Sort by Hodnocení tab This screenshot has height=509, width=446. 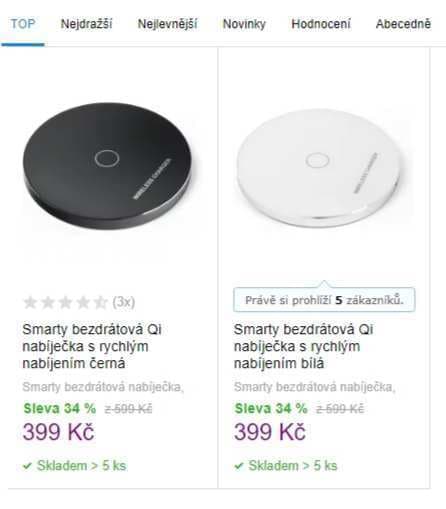321,24
